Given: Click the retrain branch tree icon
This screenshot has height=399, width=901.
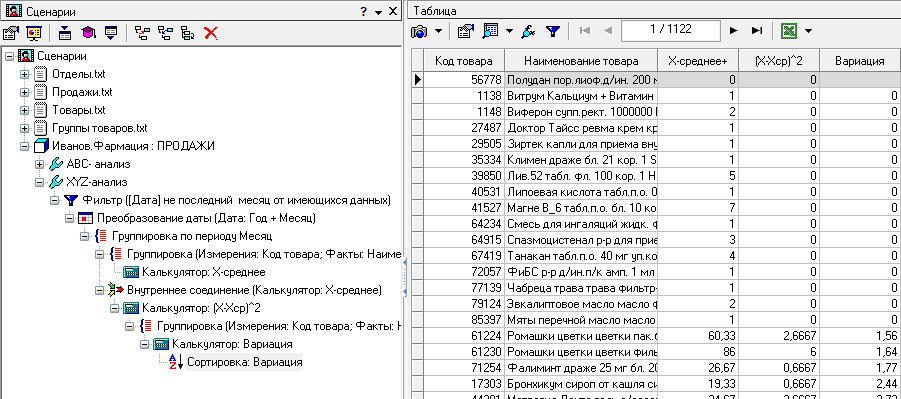Looking at the screenshot, I should click(188, 33).
